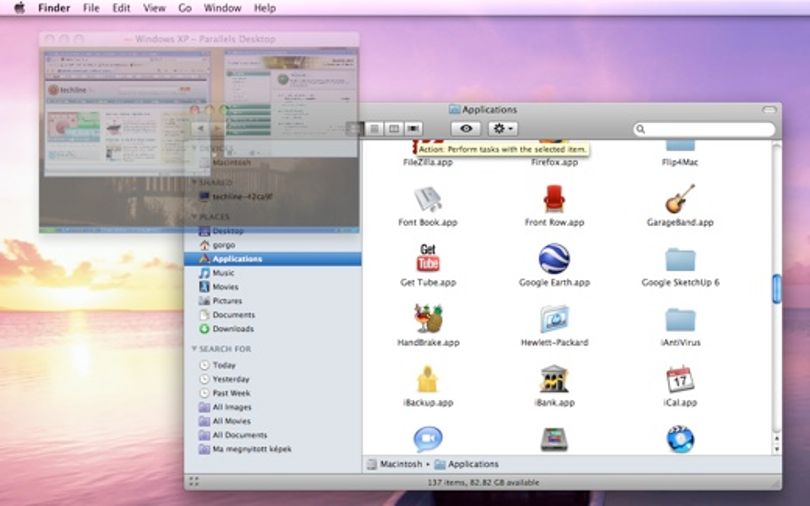Click the Get Tube.app icon
Image resolution: width=810 pixels, height=506 pixels.
coord(428,258)
